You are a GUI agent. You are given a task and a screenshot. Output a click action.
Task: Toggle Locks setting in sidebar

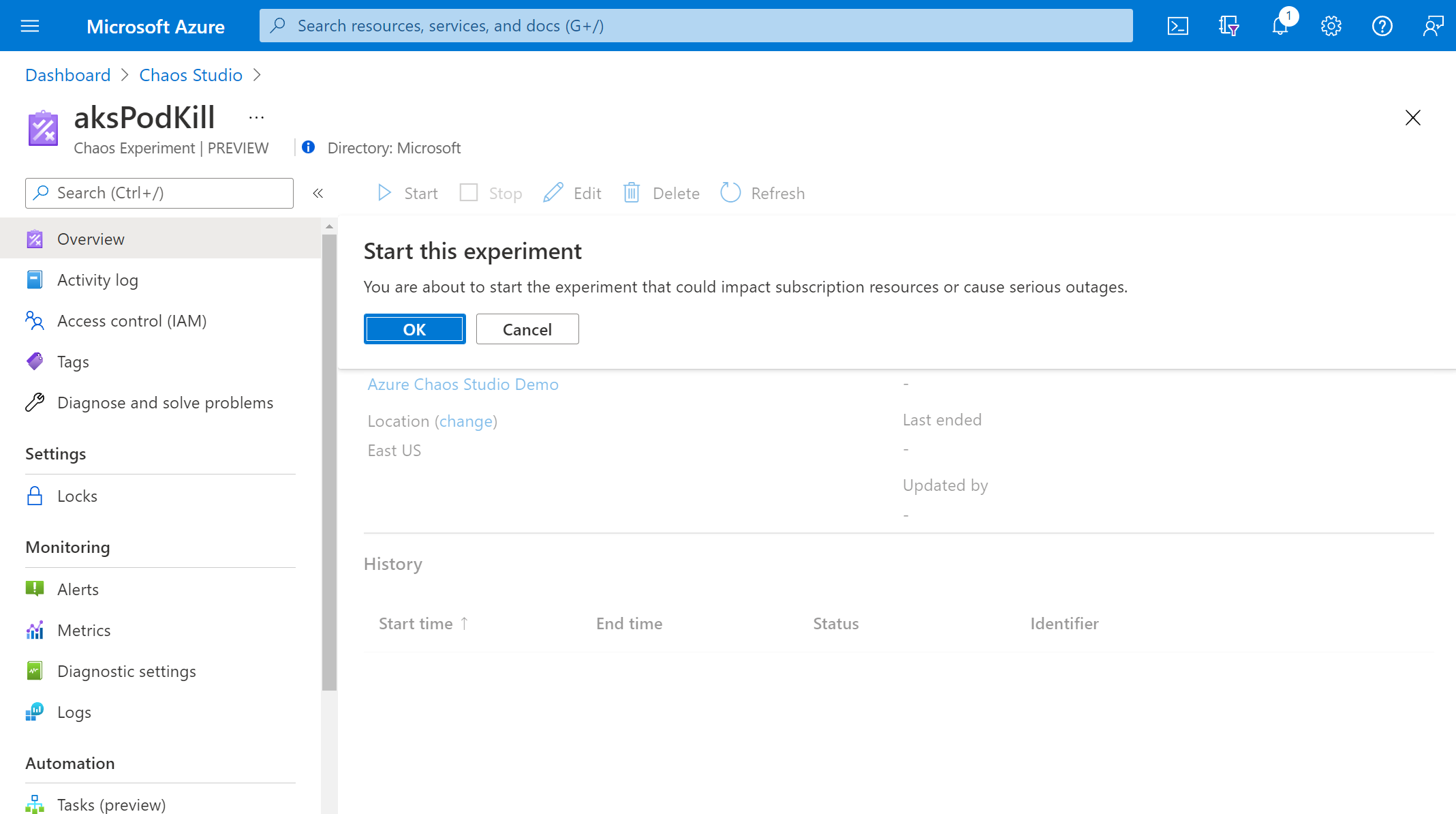pos(77,495)
